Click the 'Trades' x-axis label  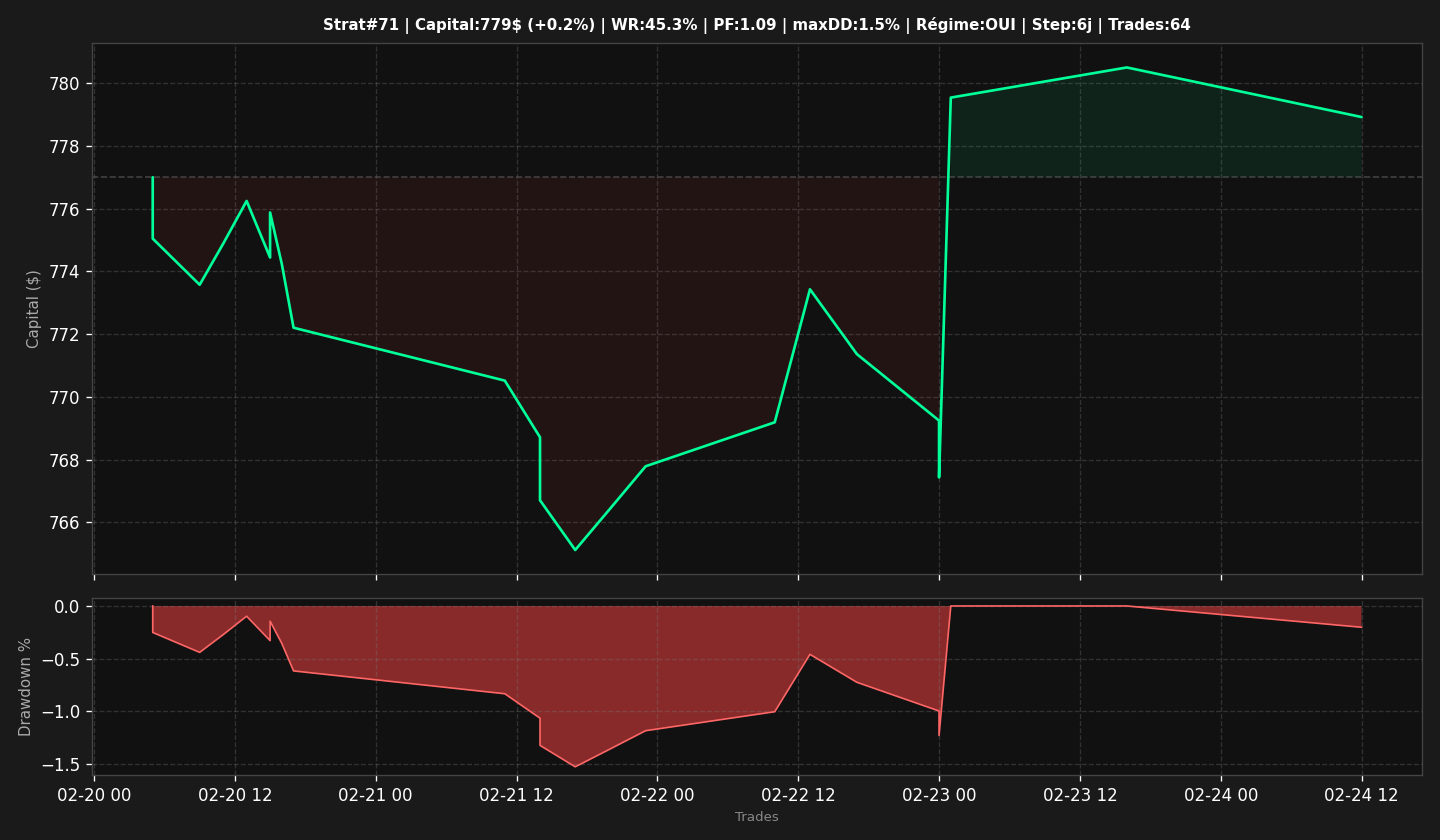click(757, 817)
